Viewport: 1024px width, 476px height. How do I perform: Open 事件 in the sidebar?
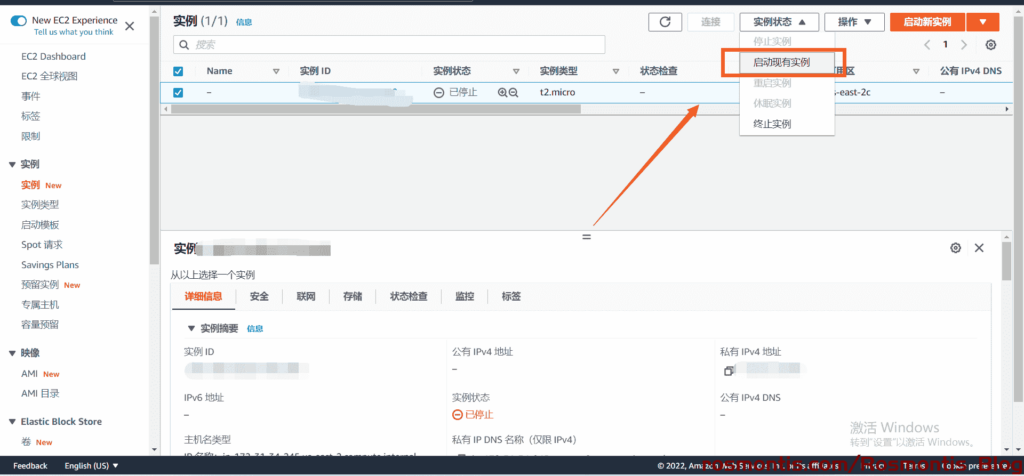30,97
